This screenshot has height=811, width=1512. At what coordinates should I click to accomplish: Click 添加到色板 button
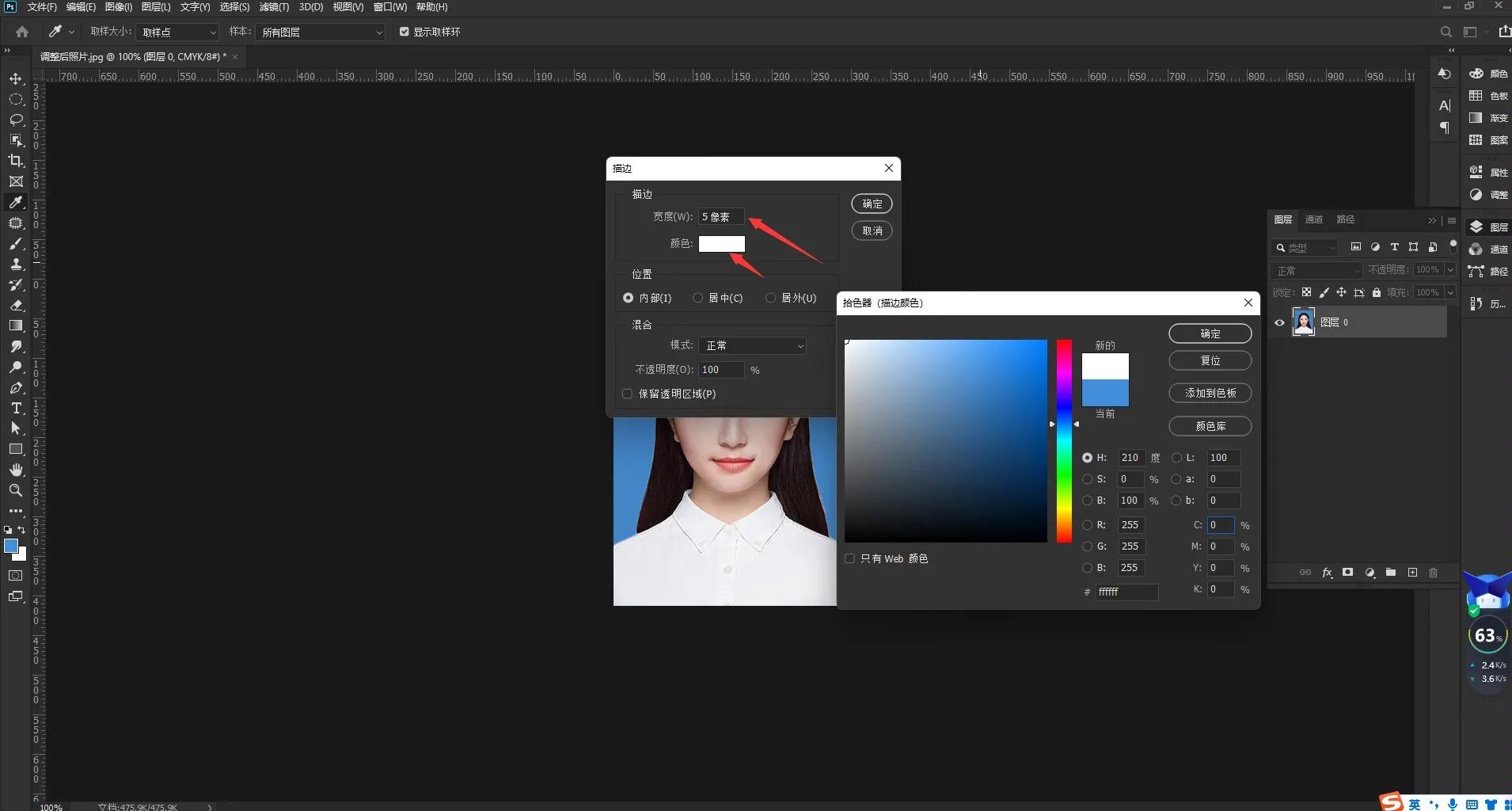(x=1210, y=393)
